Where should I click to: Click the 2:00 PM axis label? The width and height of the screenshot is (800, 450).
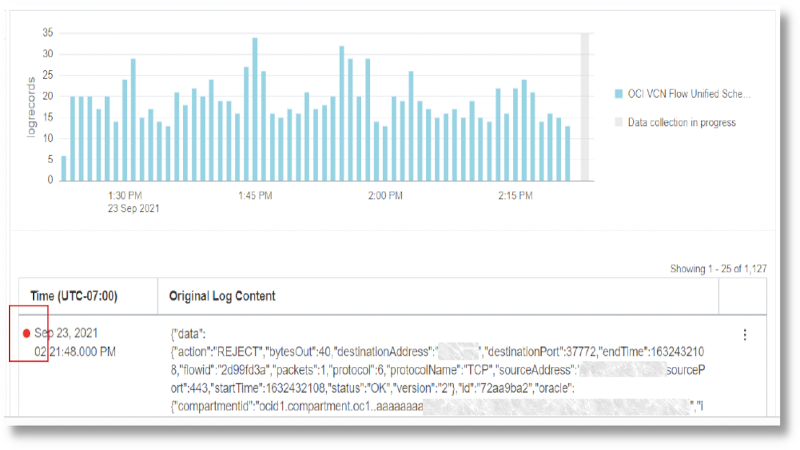(384, 196)
